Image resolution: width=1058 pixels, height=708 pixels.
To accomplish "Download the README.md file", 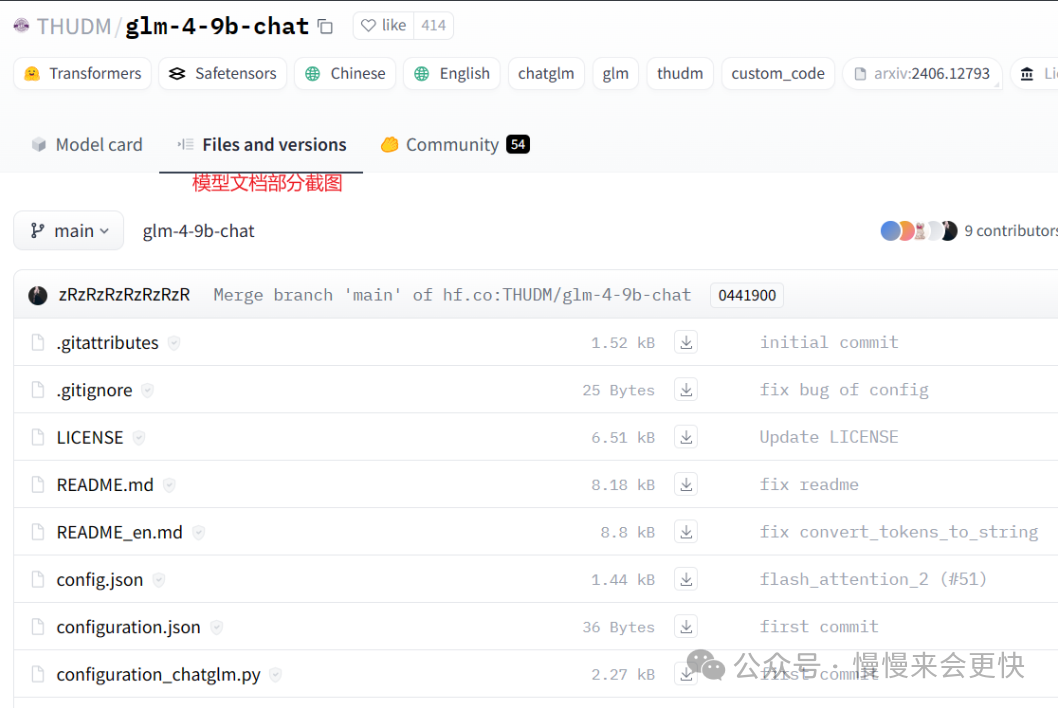I will coord(686,484).
